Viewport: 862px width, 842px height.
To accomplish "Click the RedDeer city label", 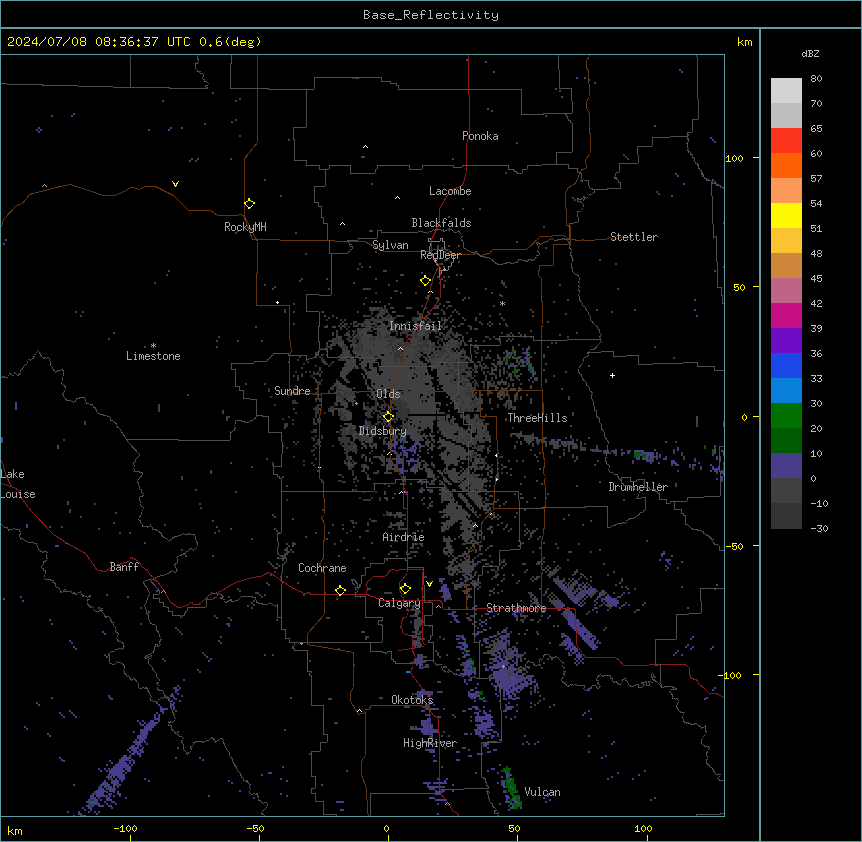I will click(x=440, y=255).
